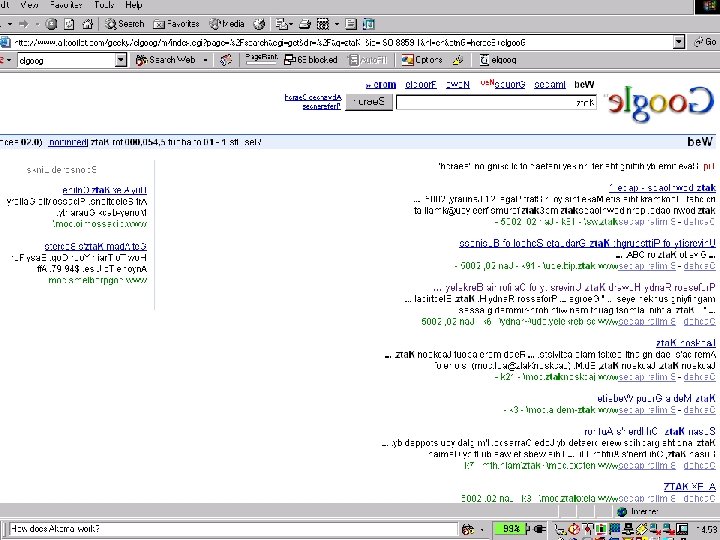
Task: Click the elgoog word-find button on the toolbar
Action: coord(498,60)
